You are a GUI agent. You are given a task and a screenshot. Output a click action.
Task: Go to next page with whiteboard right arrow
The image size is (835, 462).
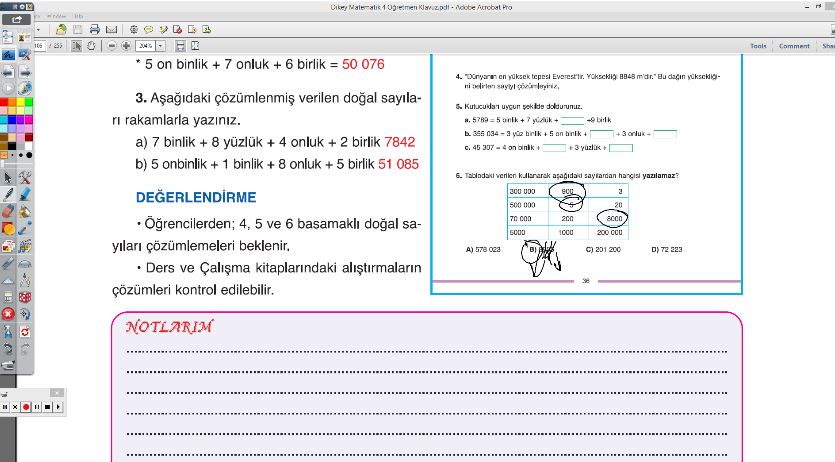coord(24,72)
